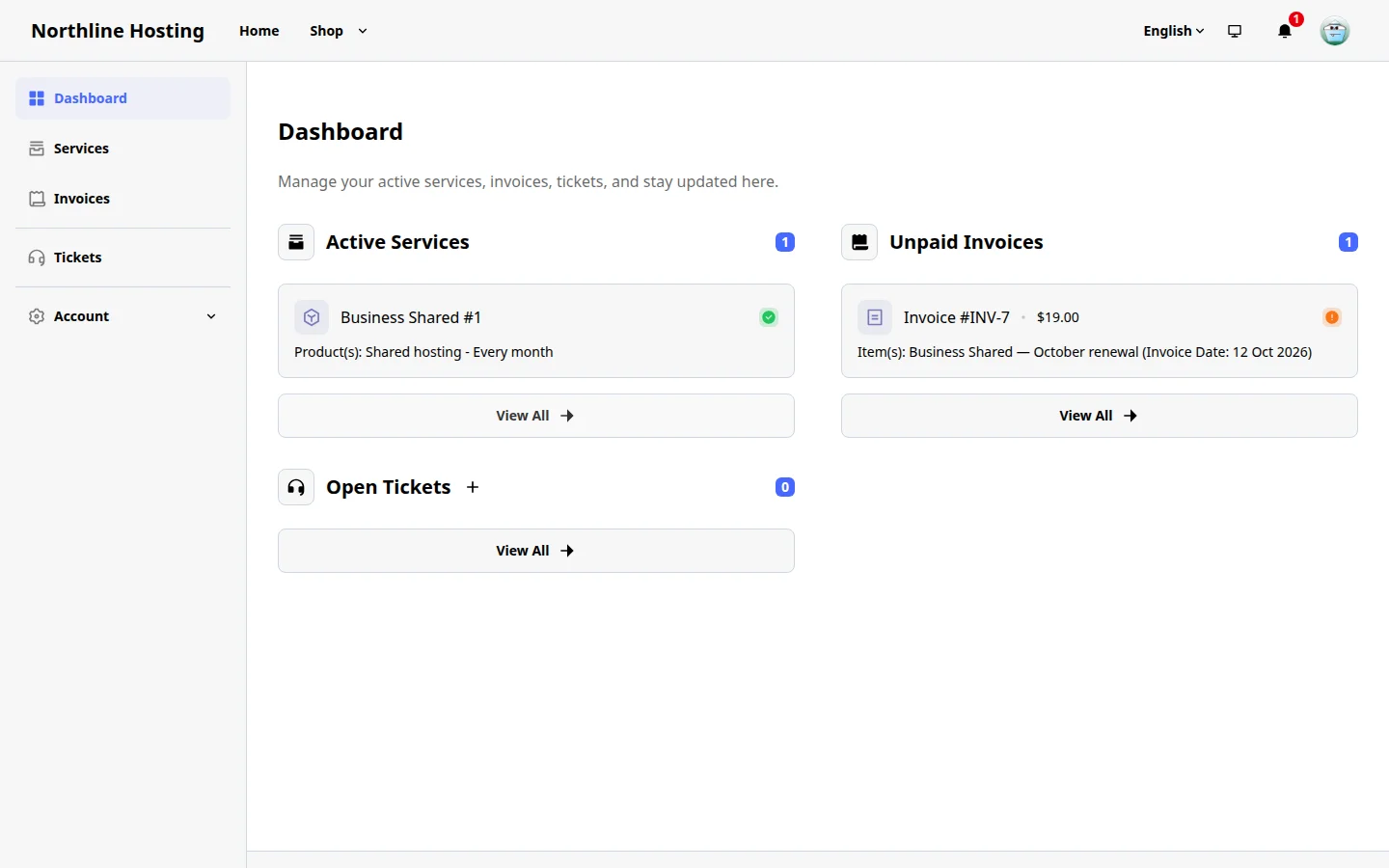The image size is (1389, 868).
Task: Click "Product(s): Shared hosting - Every month" text
Action: (x=423, y=352)
